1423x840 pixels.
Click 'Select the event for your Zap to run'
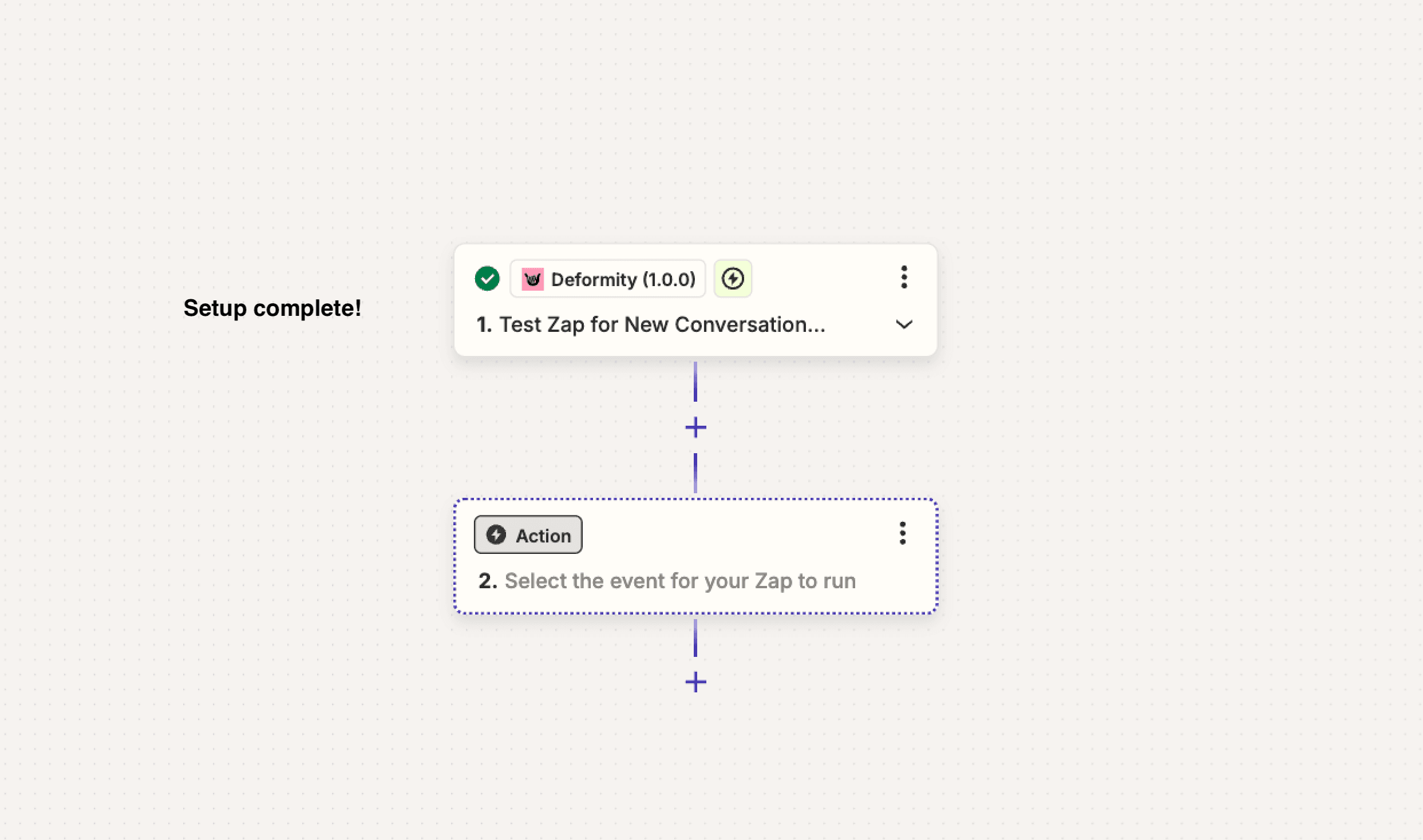pyautogui.click(x=680, y=581)
